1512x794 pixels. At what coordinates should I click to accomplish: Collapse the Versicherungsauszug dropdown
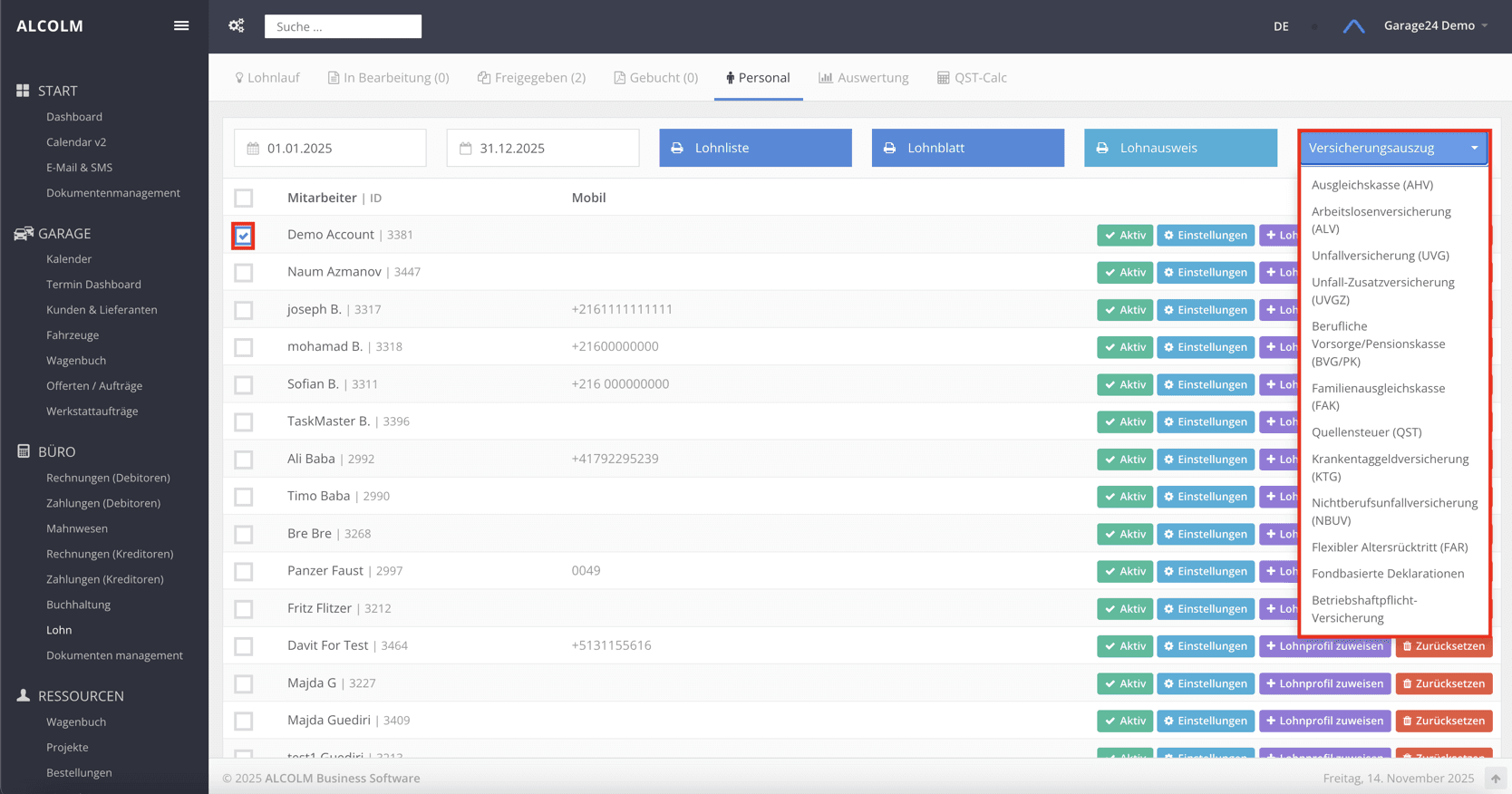click(x=1393, y=148)
